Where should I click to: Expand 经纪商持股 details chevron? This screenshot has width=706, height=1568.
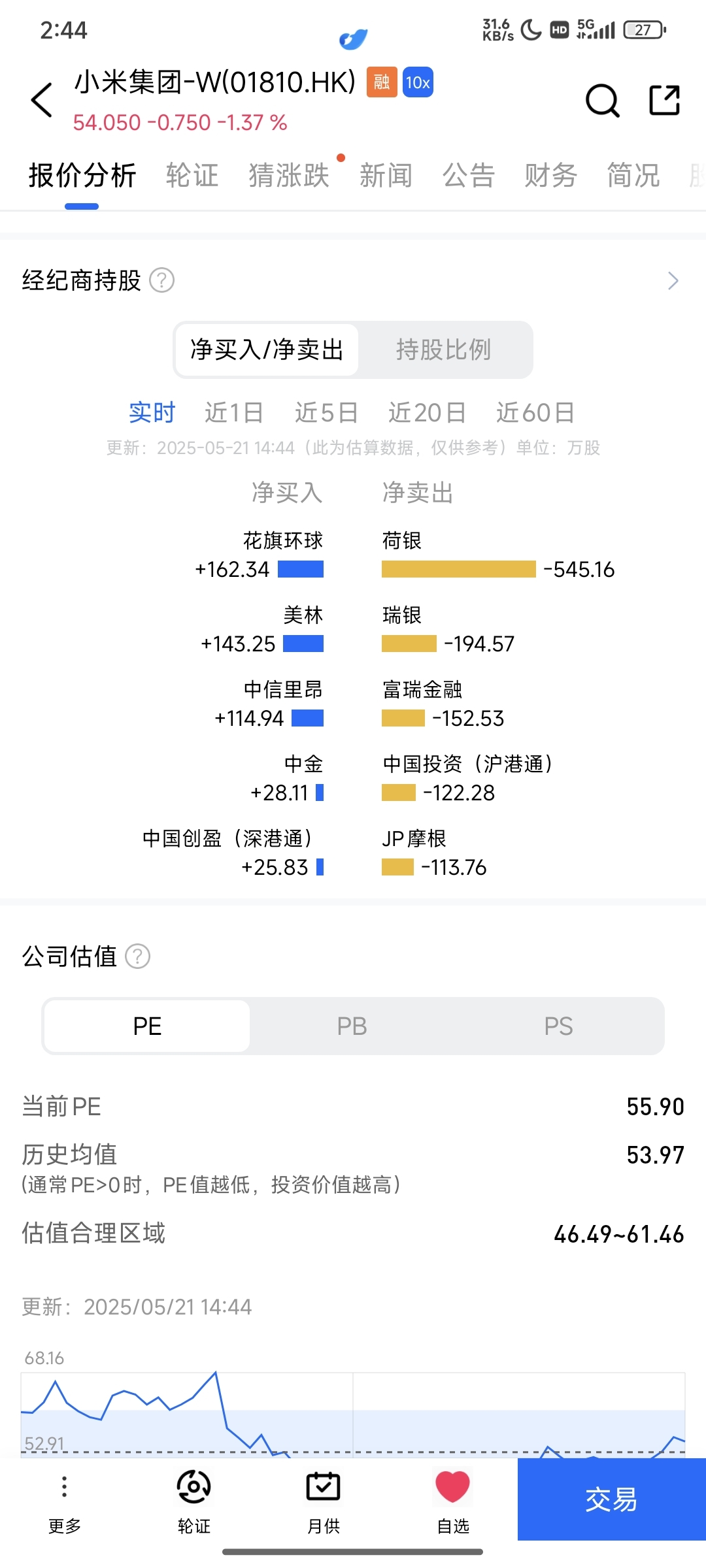coord(673,281)
